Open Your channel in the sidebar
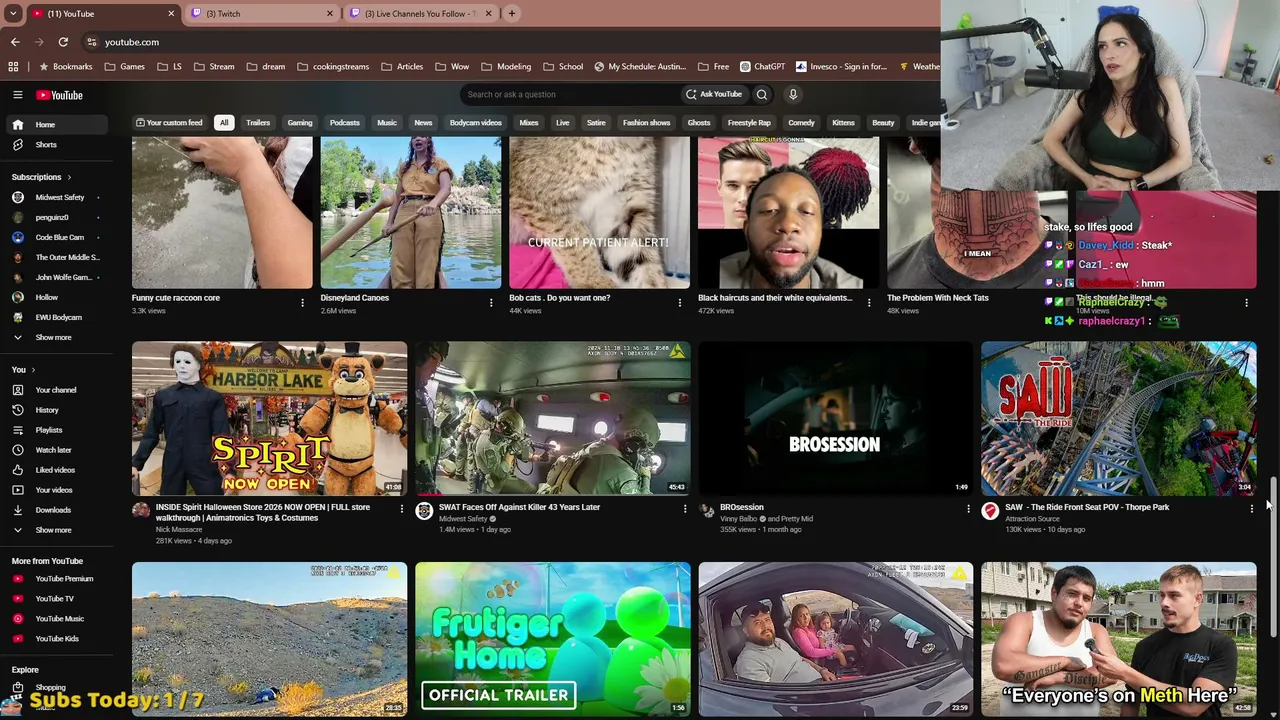The width and height of the screenshot is (1280, 720). pyautogui.click(x=56, y=390)
